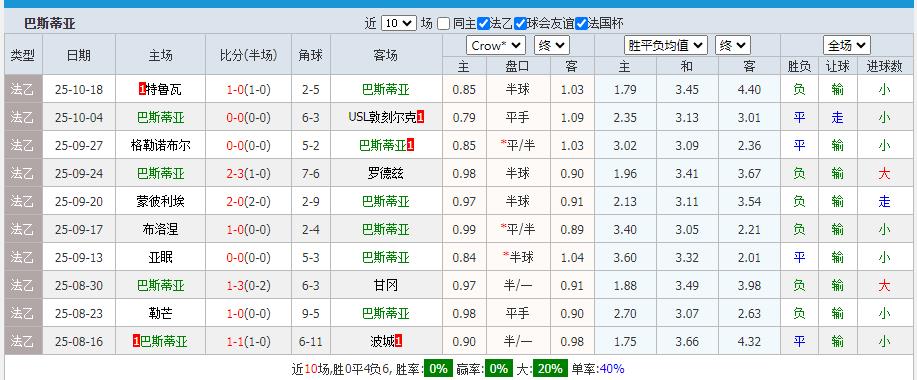Viewport: 917px width, 380px height.
Task: Uncheck the 法乙 filter checkbox
Action: click(x=483, y=24)
